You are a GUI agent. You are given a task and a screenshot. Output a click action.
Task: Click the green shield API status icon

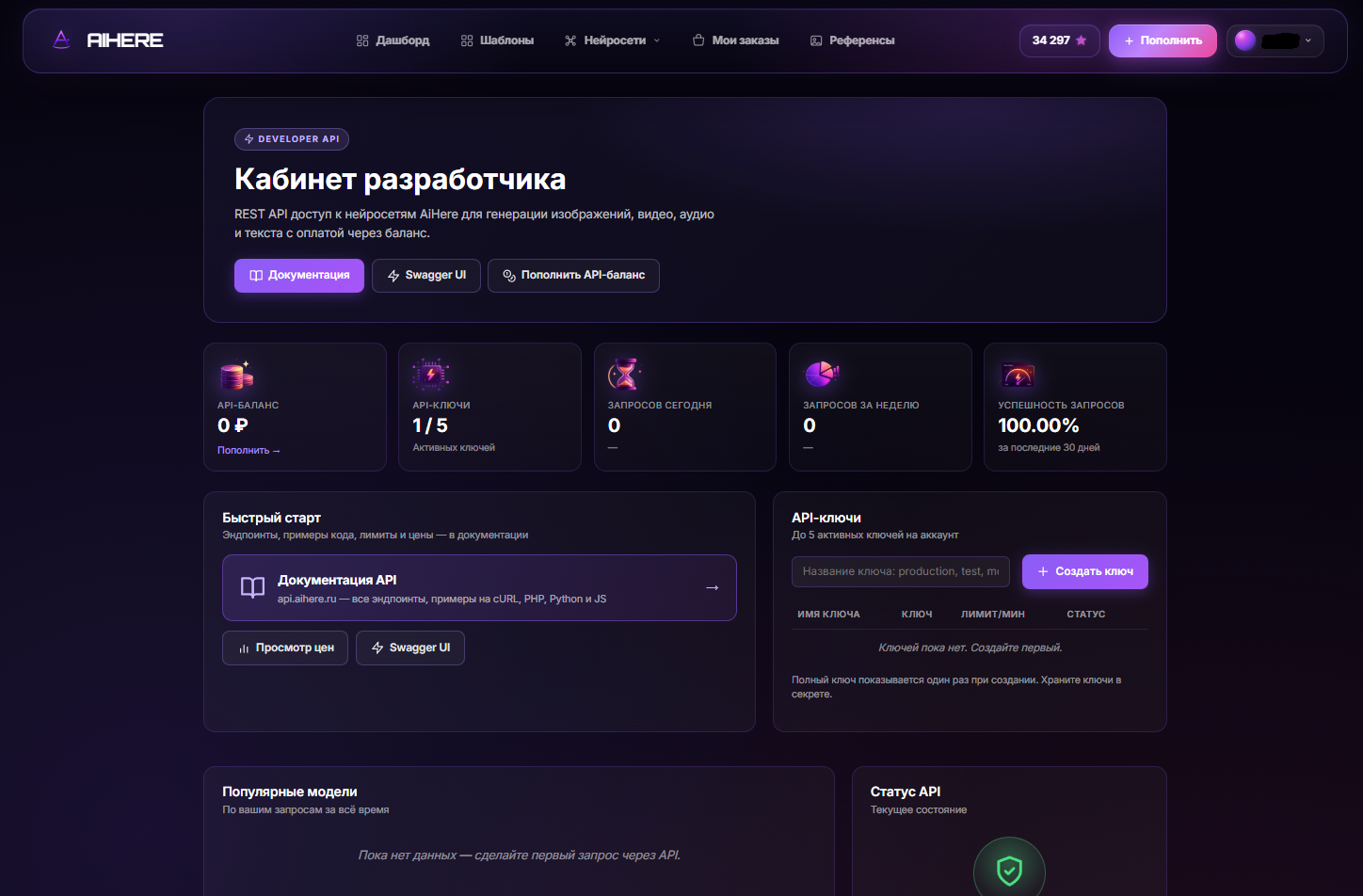point(1009,871)
